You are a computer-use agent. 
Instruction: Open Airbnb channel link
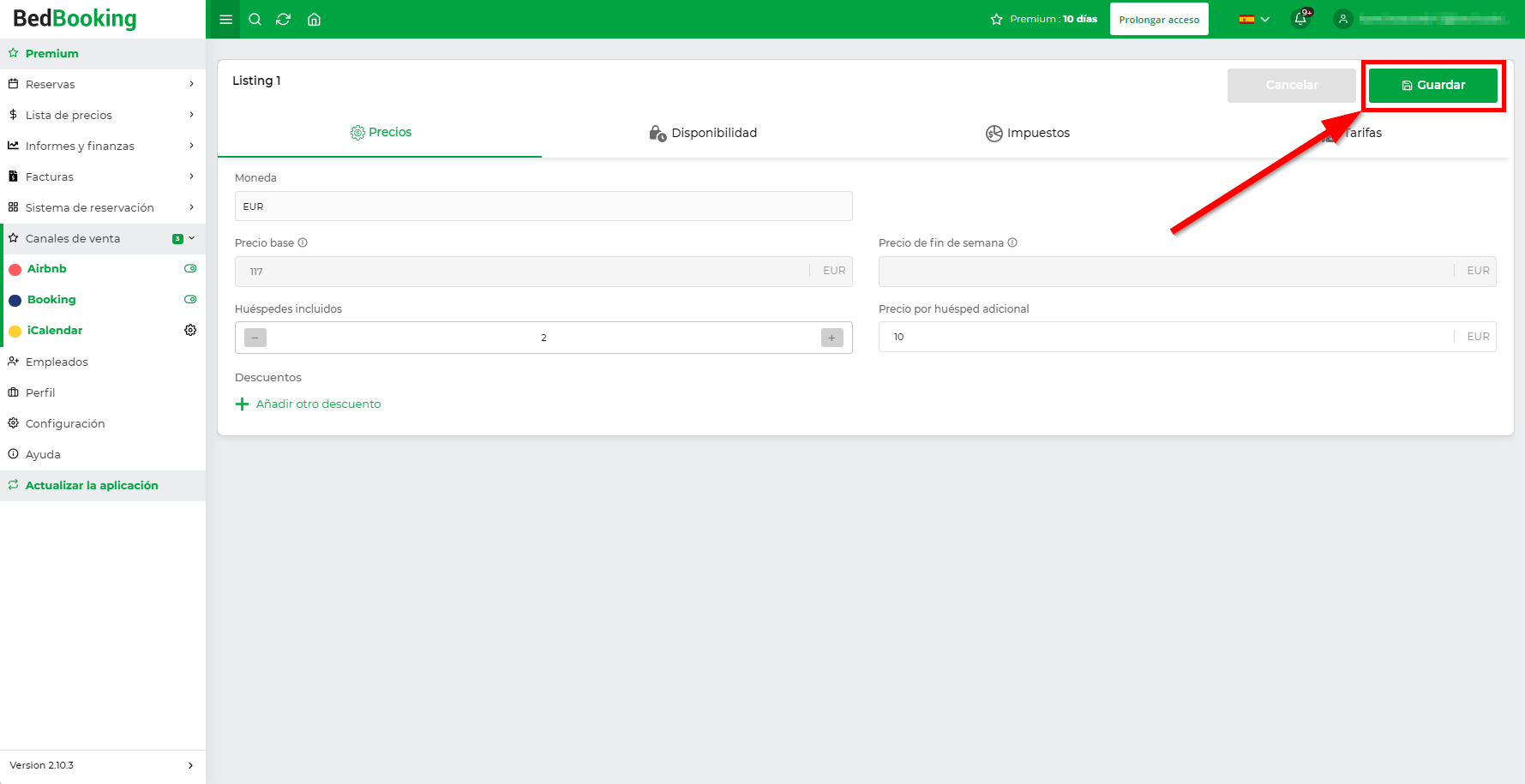tap(47, 268)
